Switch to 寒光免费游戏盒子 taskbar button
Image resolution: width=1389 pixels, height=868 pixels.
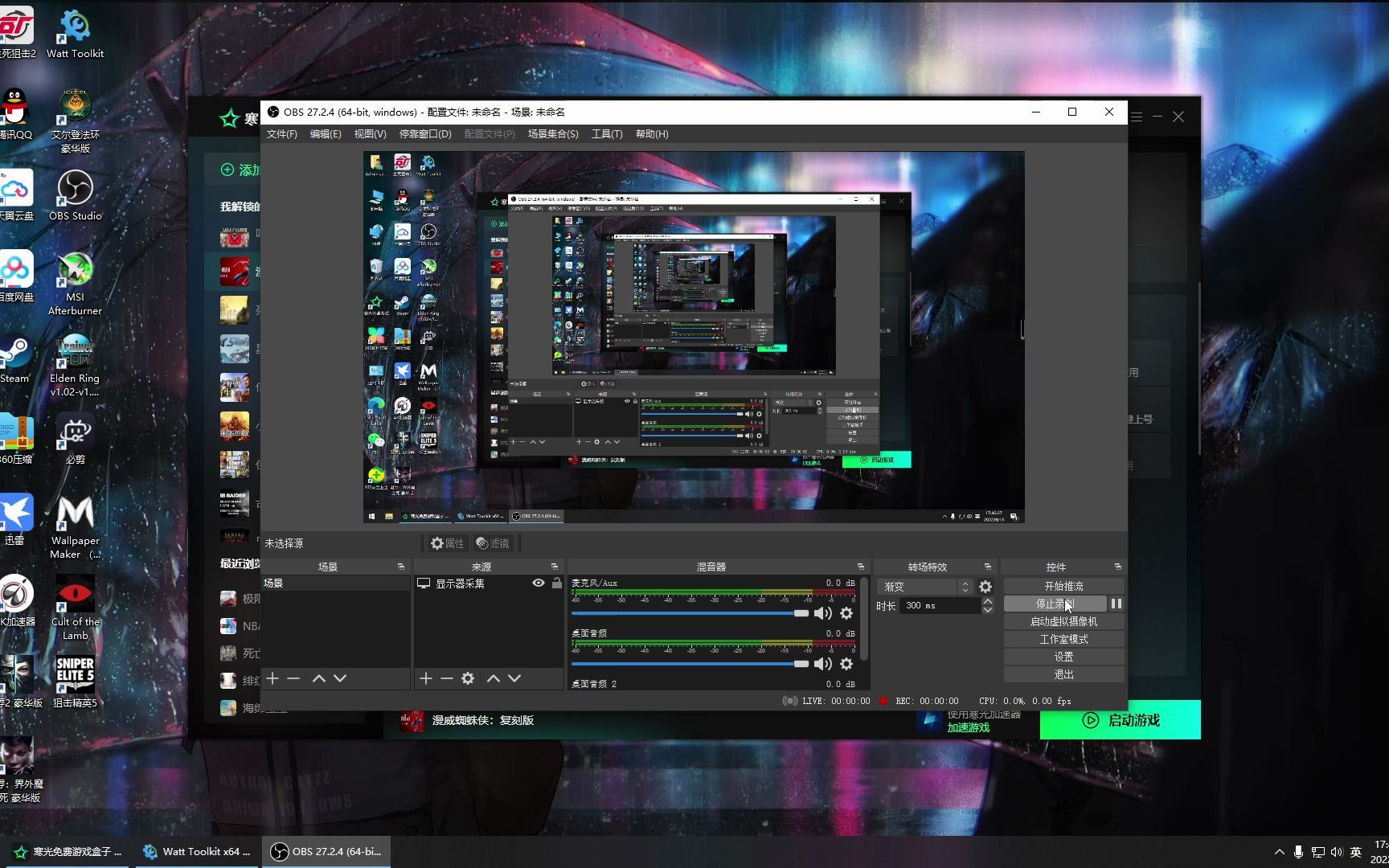coord(68,851)
